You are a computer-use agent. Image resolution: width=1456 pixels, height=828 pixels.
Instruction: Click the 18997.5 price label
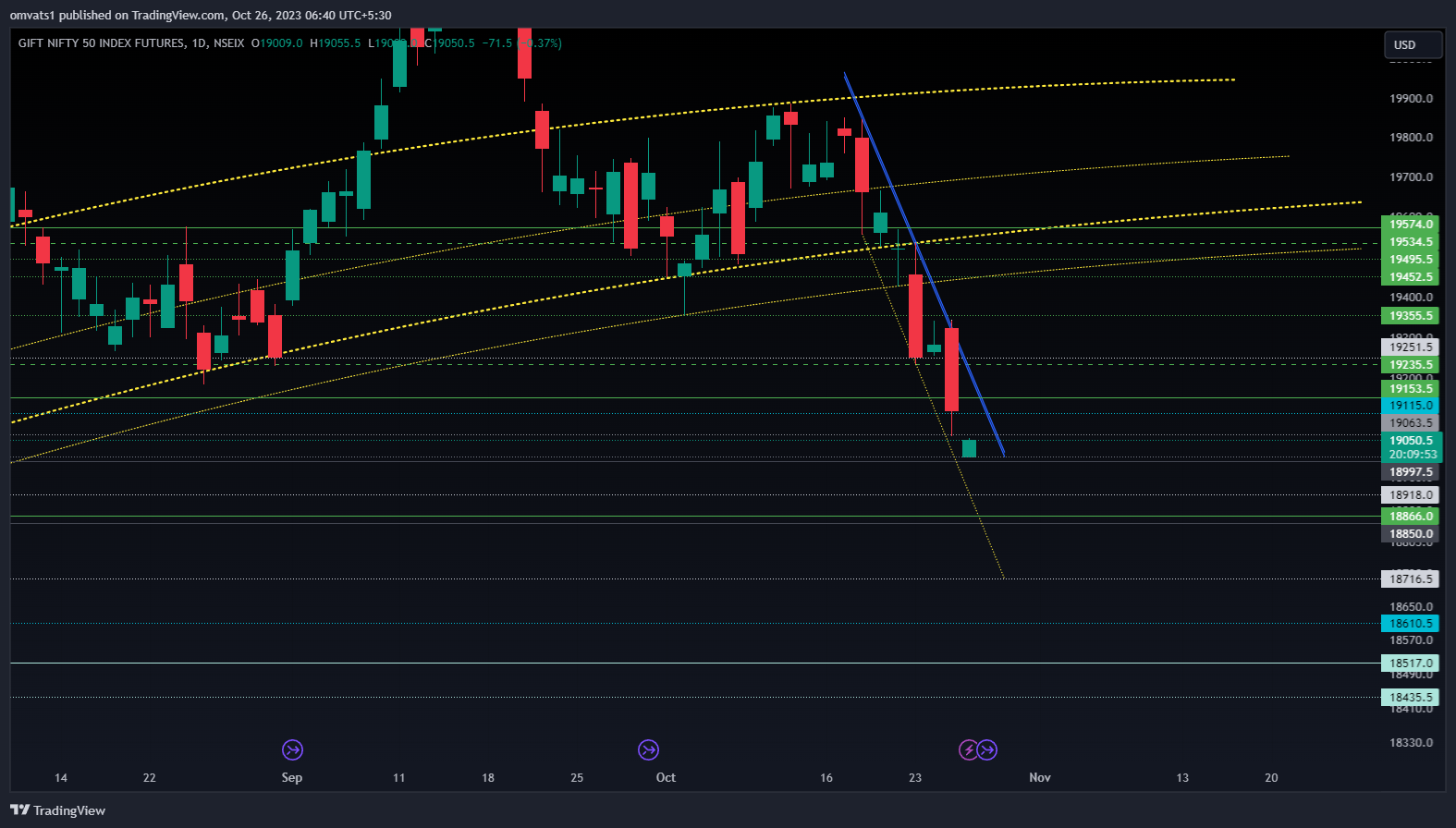[1411, 472]
